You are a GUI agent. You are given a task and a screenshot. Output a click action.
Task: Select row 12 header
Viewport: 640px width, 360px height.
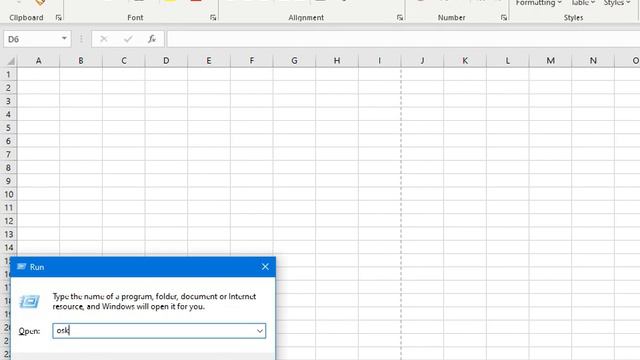point(8,221)
